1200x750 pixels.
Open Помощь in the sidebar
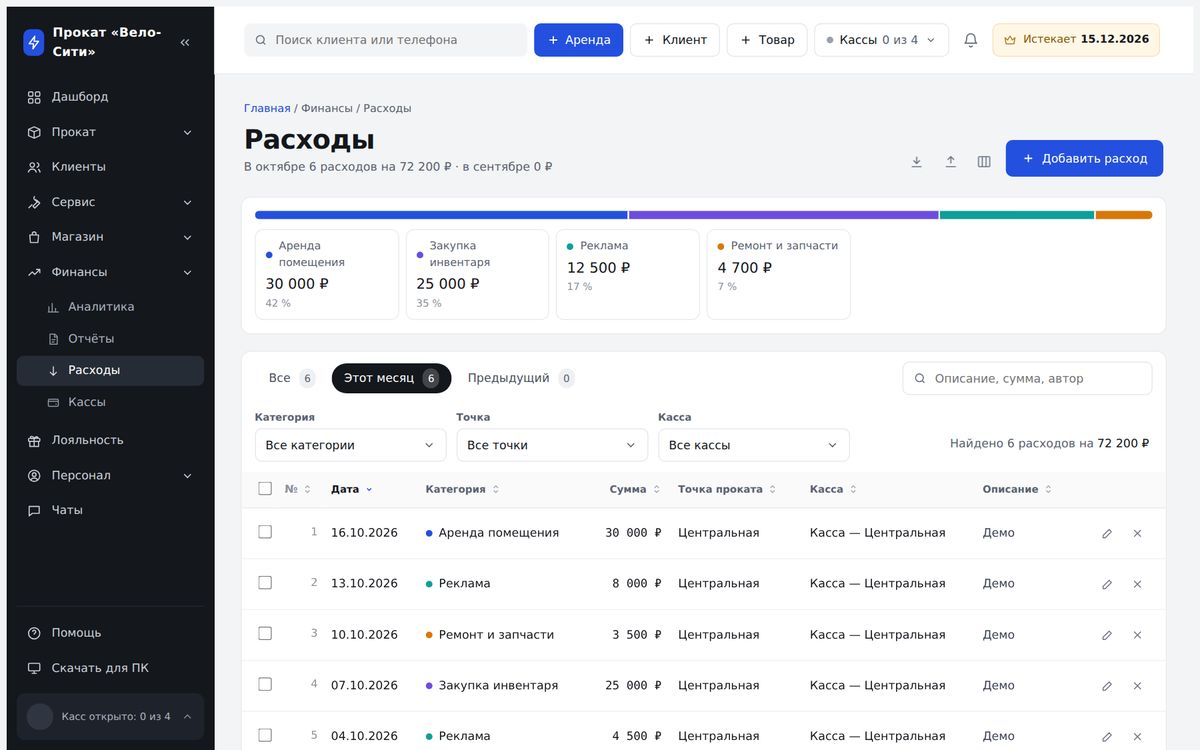(x=110, y=633)
